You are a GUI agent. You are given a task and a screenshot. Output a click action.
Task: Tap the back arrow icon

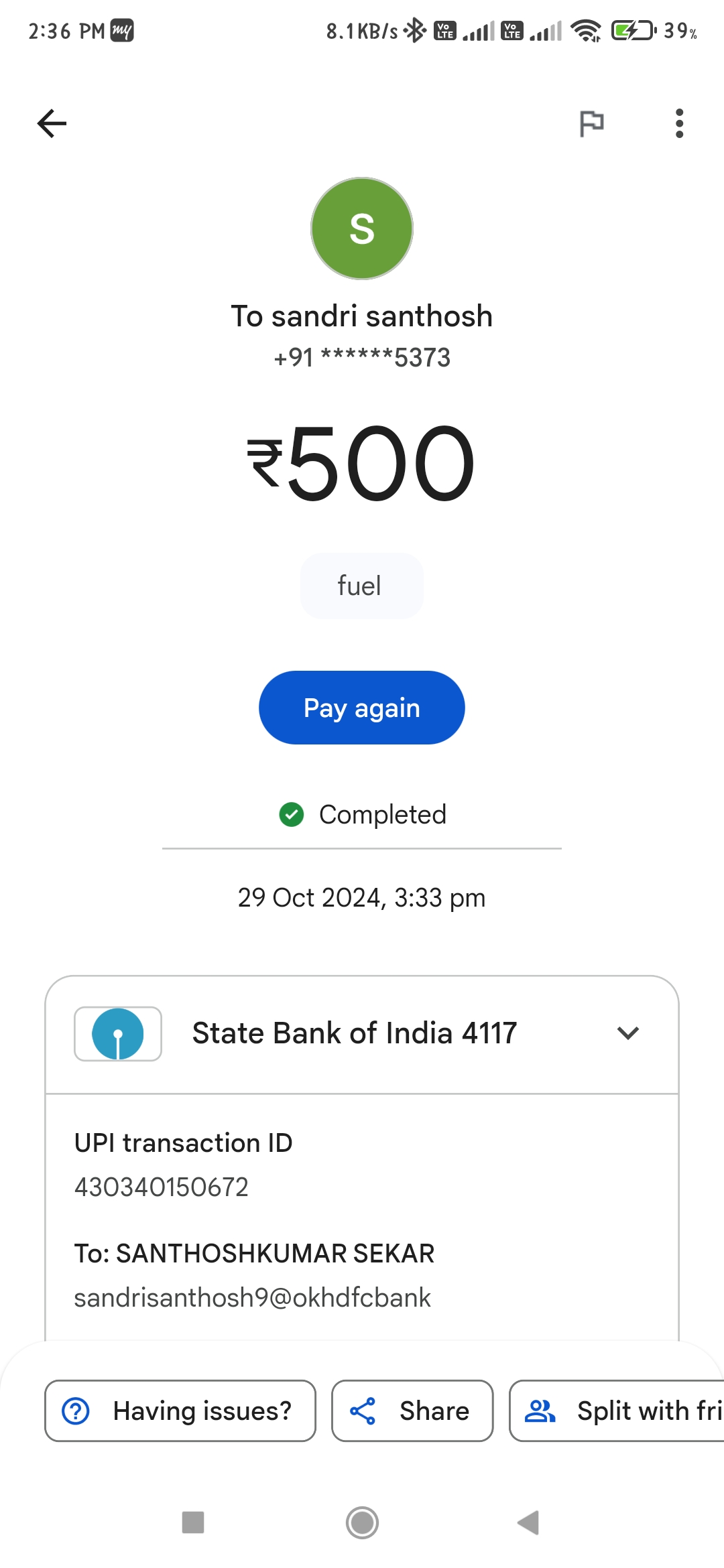point(52,123)
